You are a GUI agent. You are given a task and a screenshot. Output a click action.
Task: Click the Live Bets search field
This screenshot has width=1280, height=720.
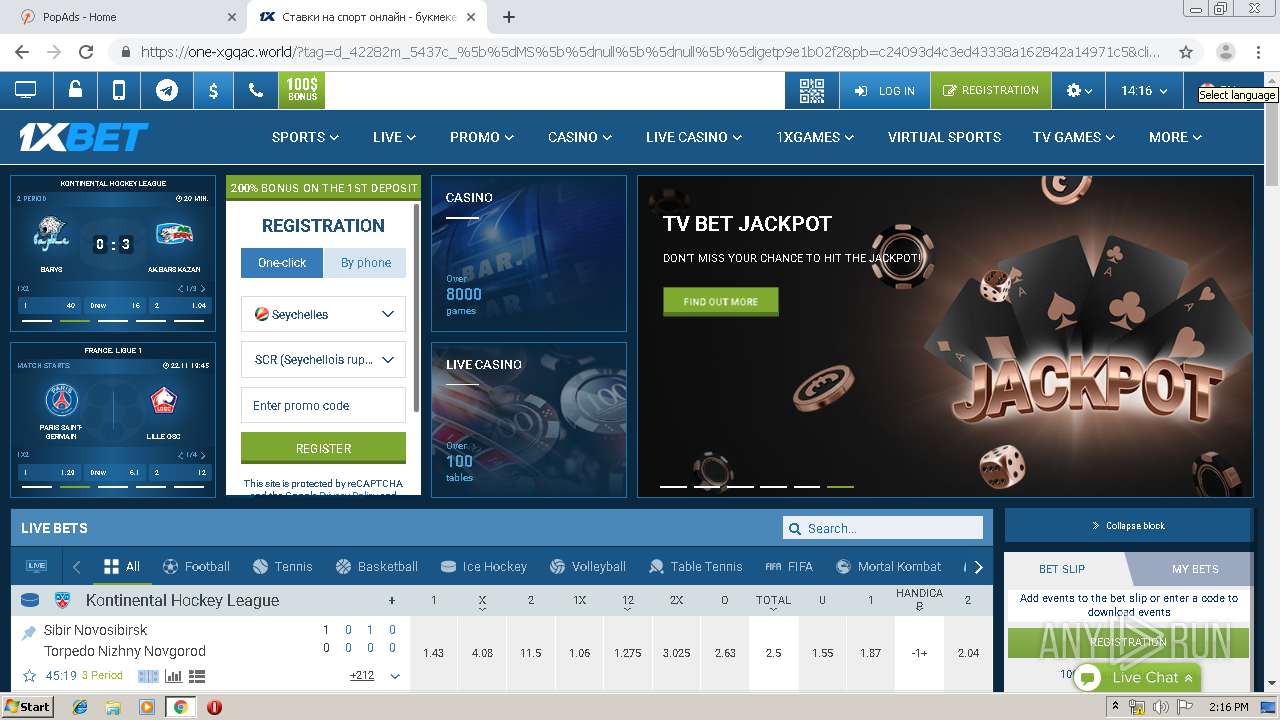pos(883,528)
